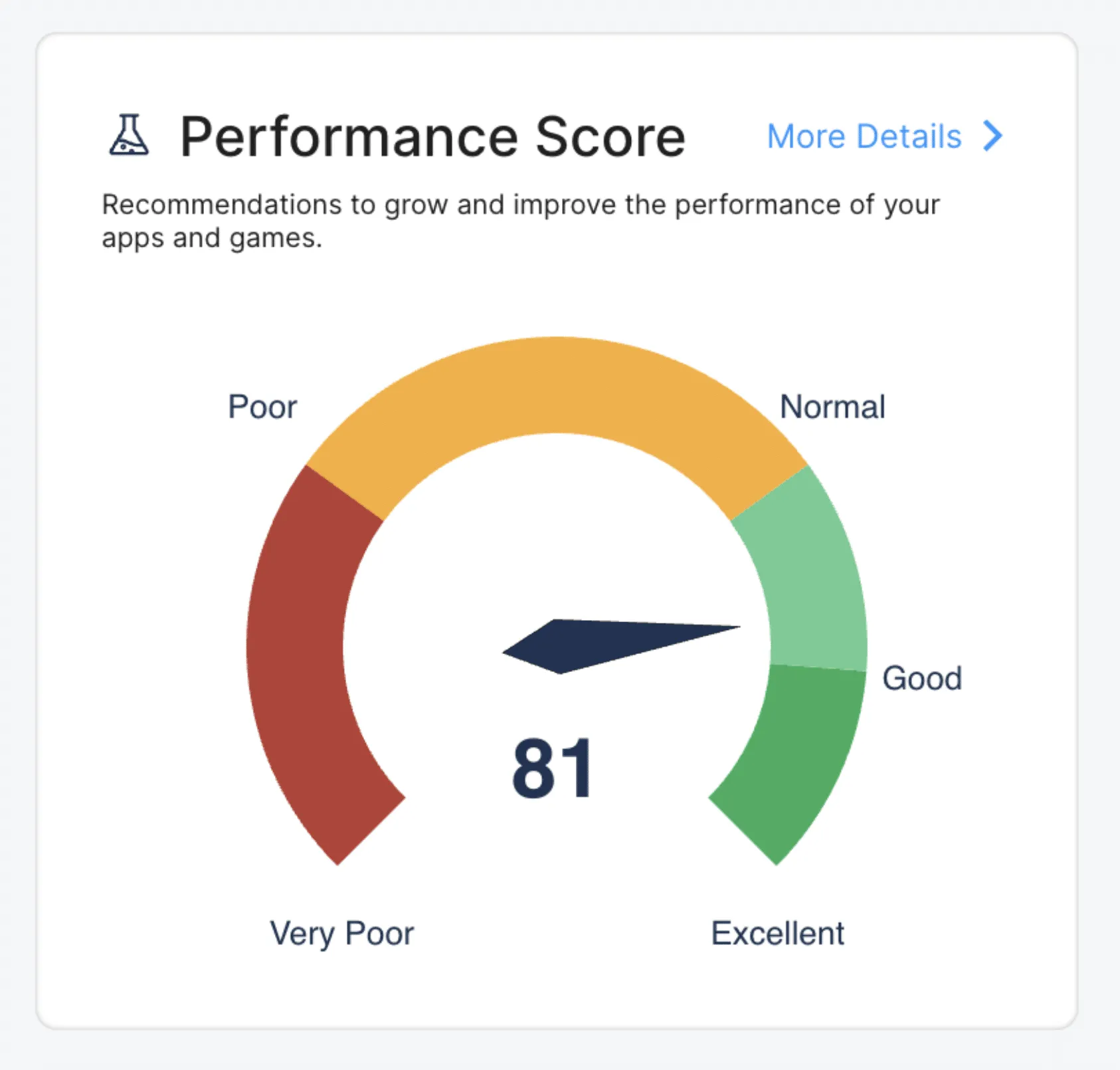
Task: Click the Normal label on the gauge
Action: coord(832,407)
